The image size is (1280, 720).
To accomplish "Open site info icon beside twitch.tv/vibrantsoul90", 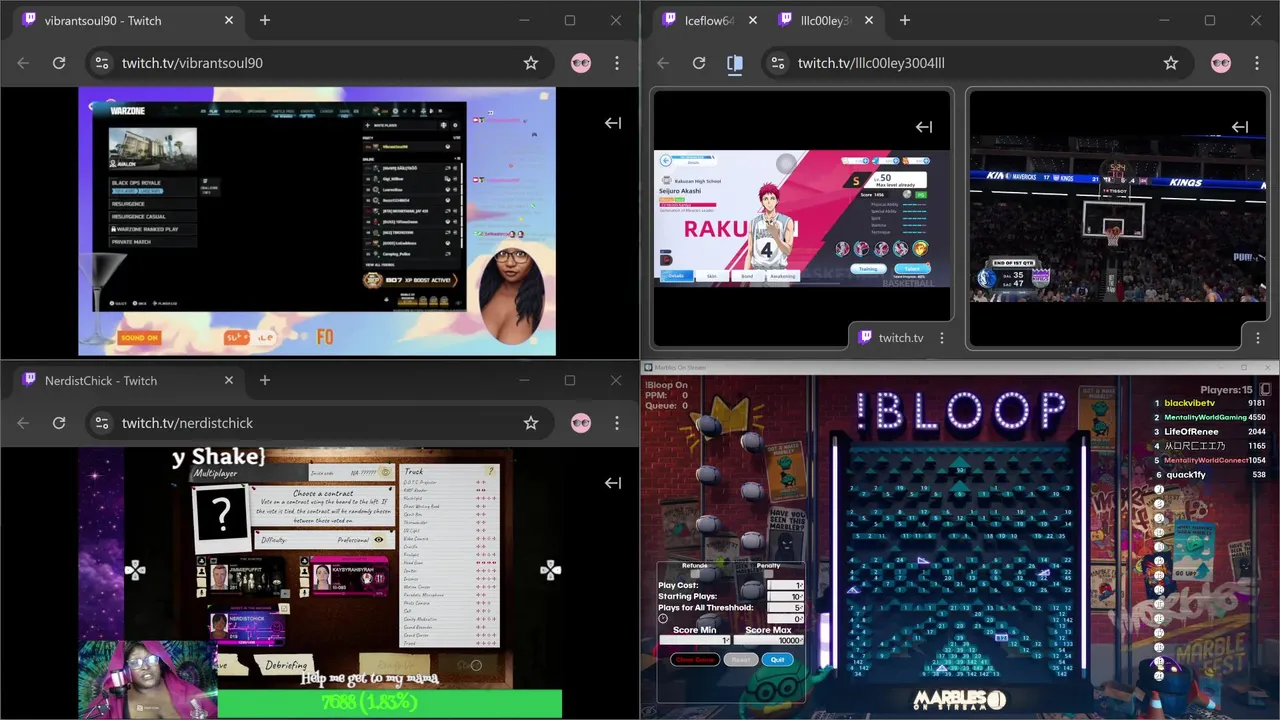I will coord(101,63).
